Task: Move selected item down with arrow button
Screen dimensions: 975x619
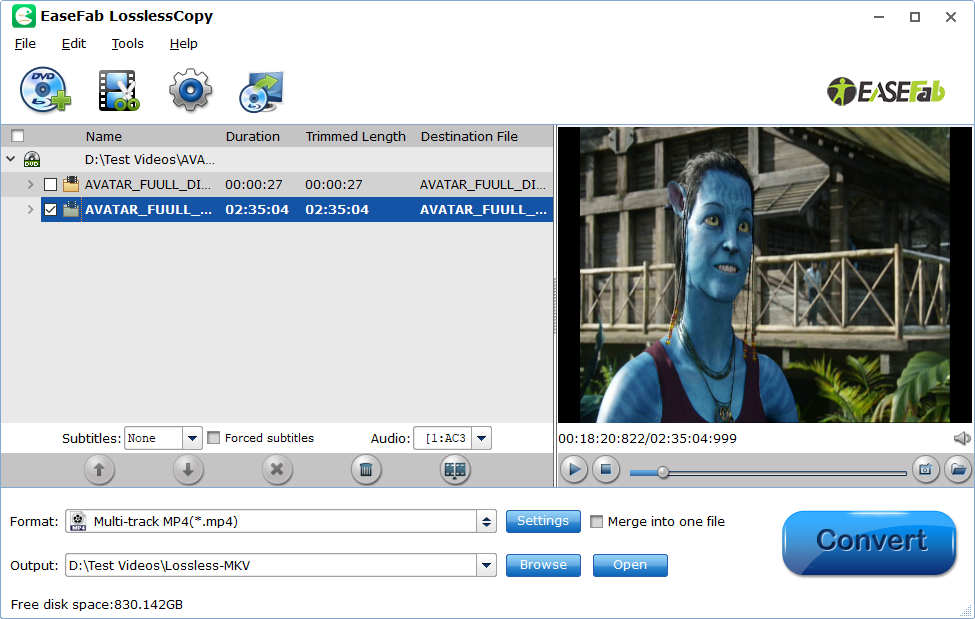Action: [188, 470]
